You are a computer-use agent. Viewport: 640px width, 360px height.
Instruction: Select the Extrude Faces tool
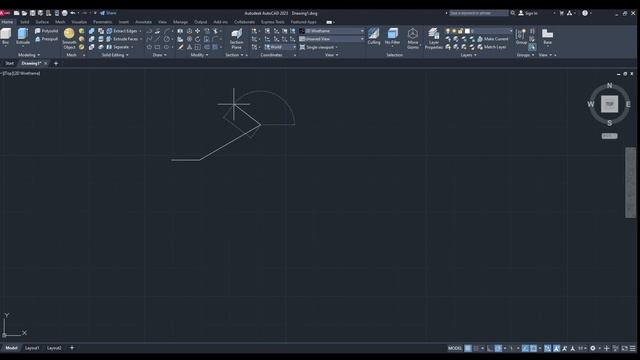click(122, 39)
